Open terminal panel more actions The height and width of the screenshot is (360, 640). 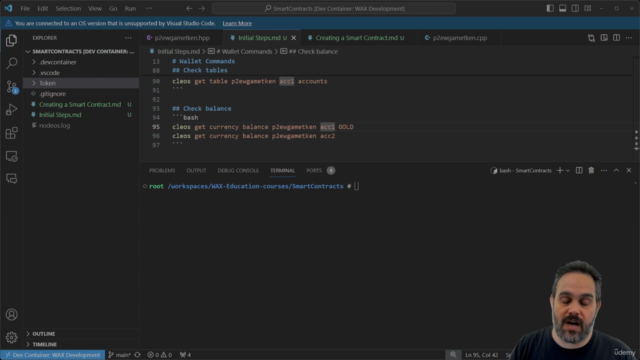(x=604, y=171)
